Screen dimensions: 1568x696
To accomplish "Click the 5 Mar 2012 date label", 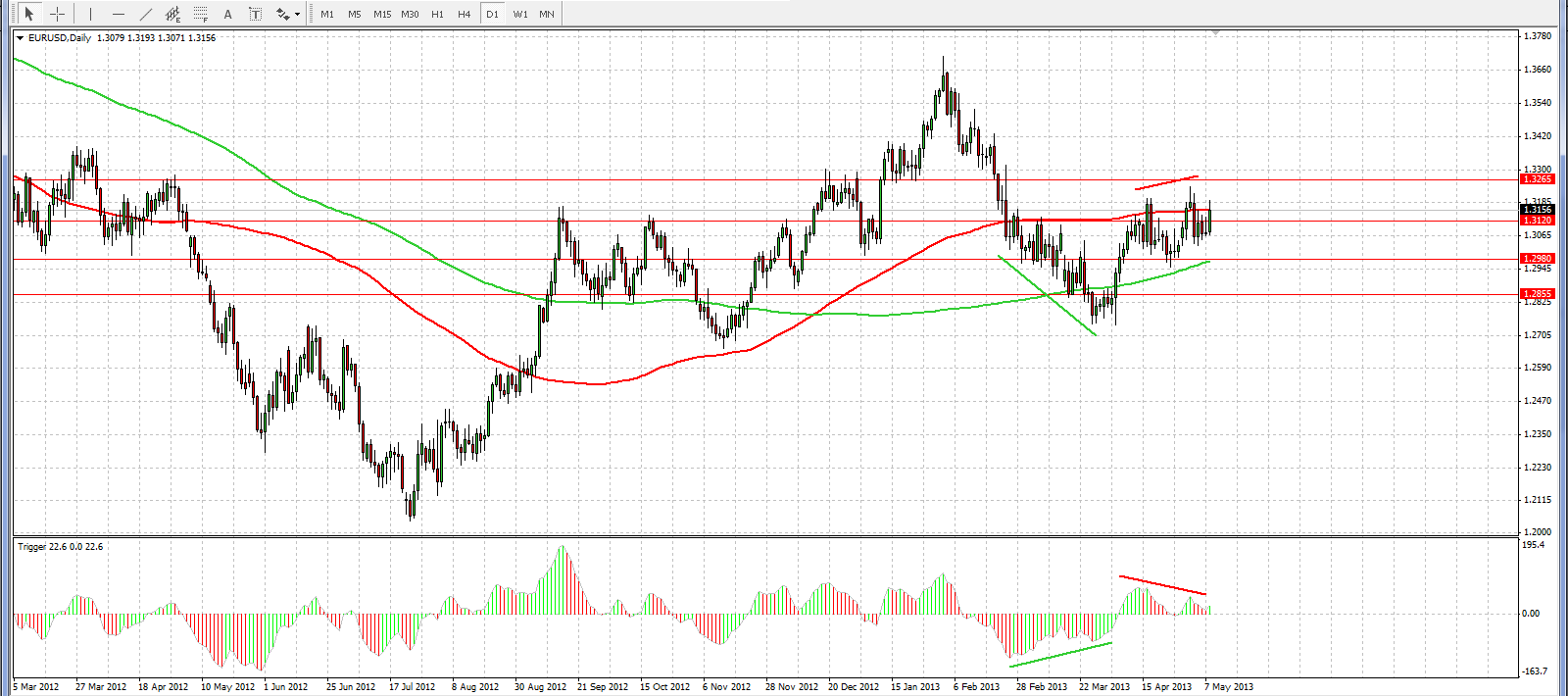I will tap(36, 687).
